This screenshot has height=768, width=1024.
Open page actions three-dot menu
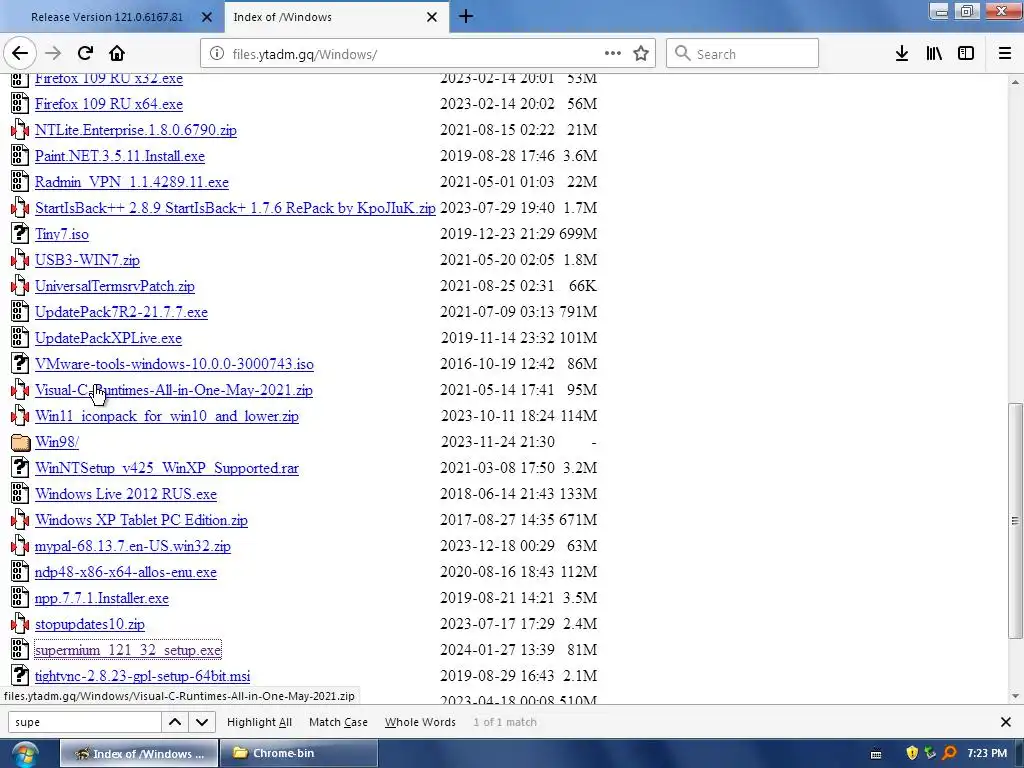[613, 54]
